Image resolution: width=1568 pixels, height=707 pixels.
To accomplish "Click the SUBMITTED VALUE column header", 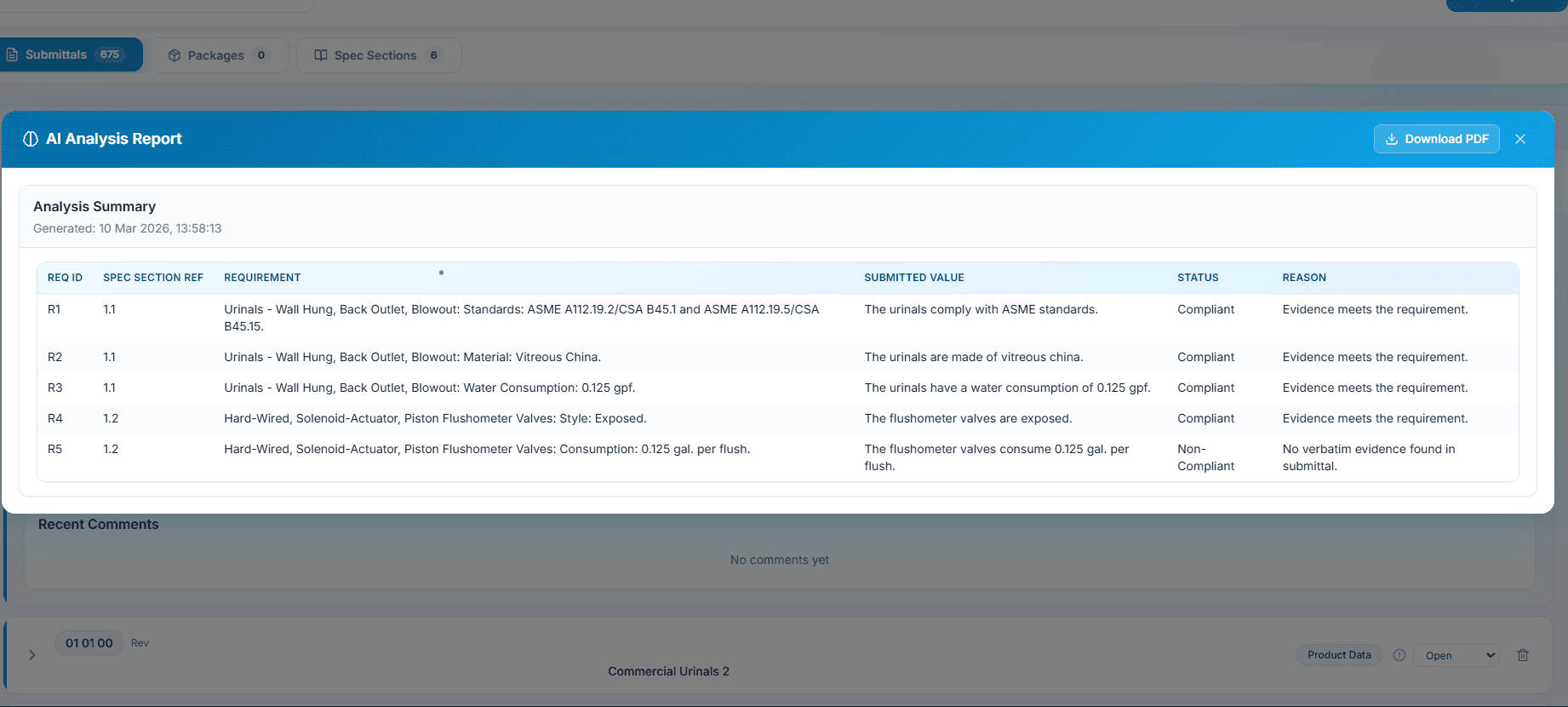I will click(x=913, y=278).
